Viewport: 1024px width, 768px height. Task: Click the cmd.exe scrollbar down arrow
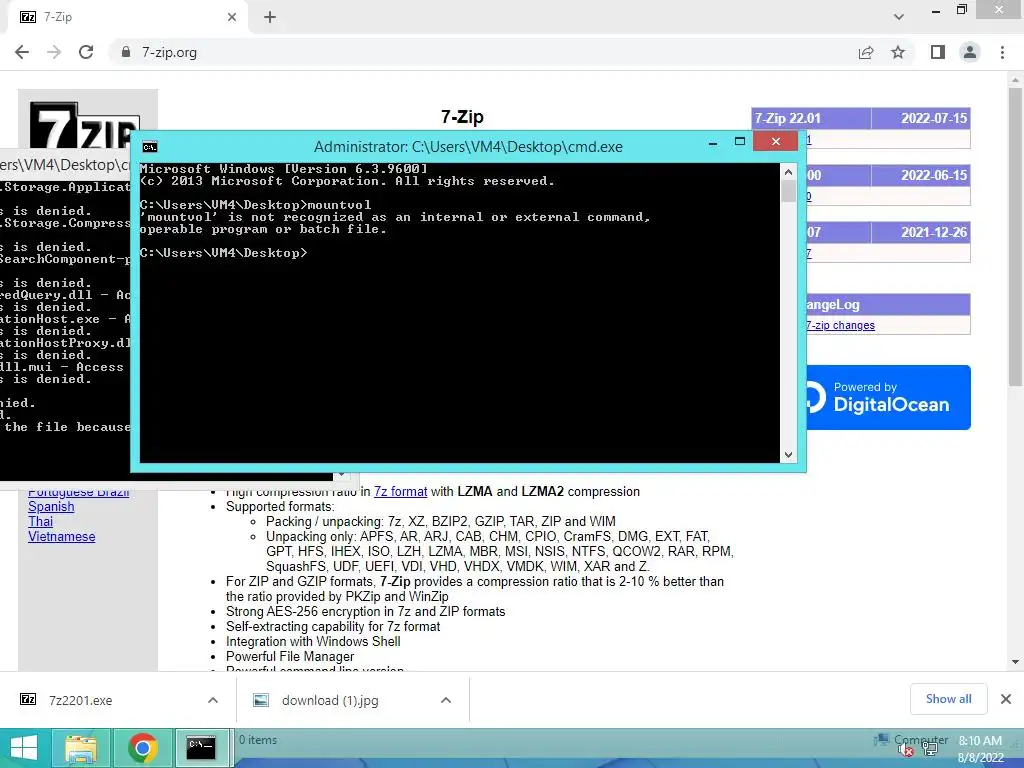click(x=788, y=455)
